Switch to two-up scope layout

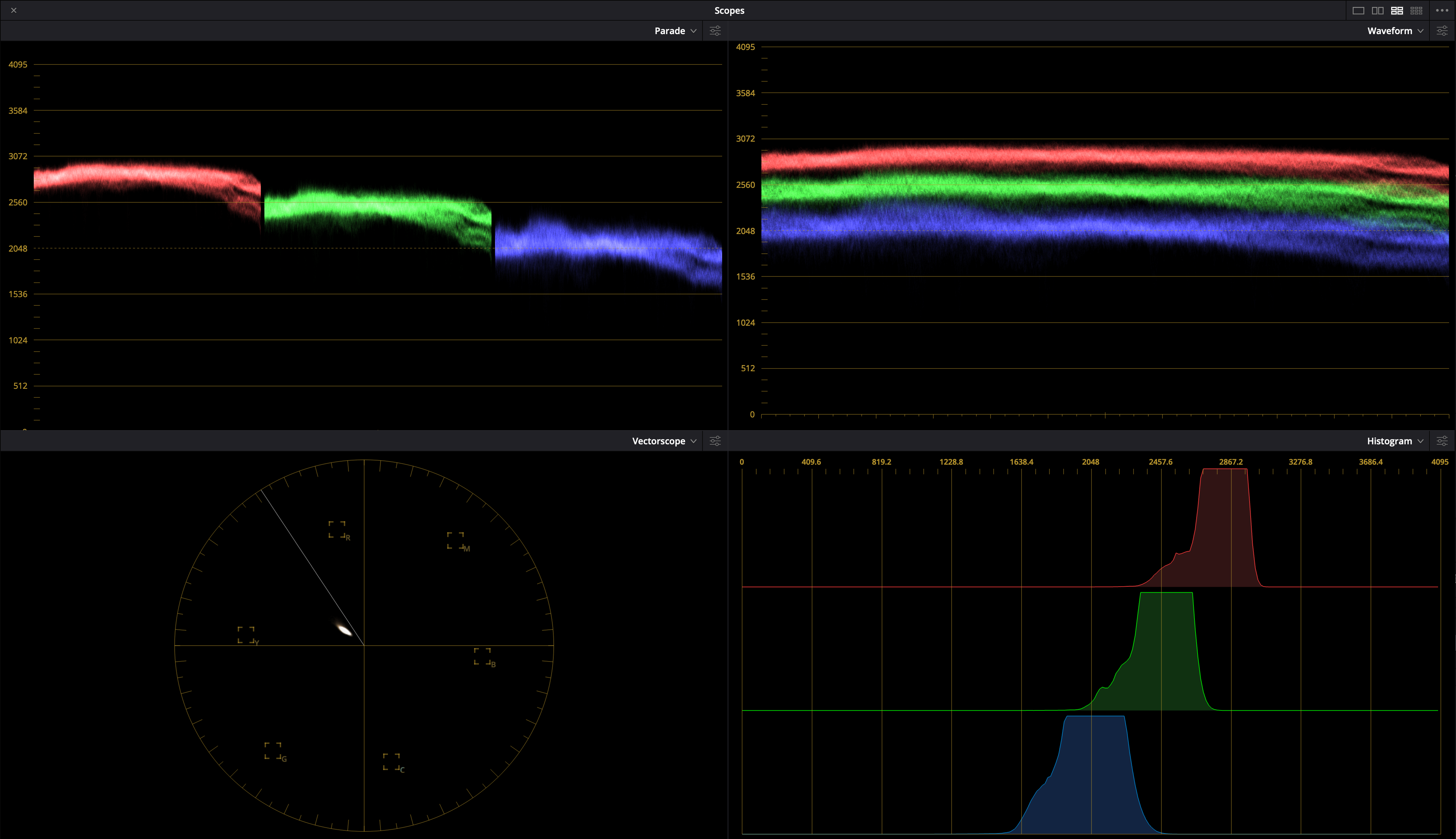(1378, 10)
